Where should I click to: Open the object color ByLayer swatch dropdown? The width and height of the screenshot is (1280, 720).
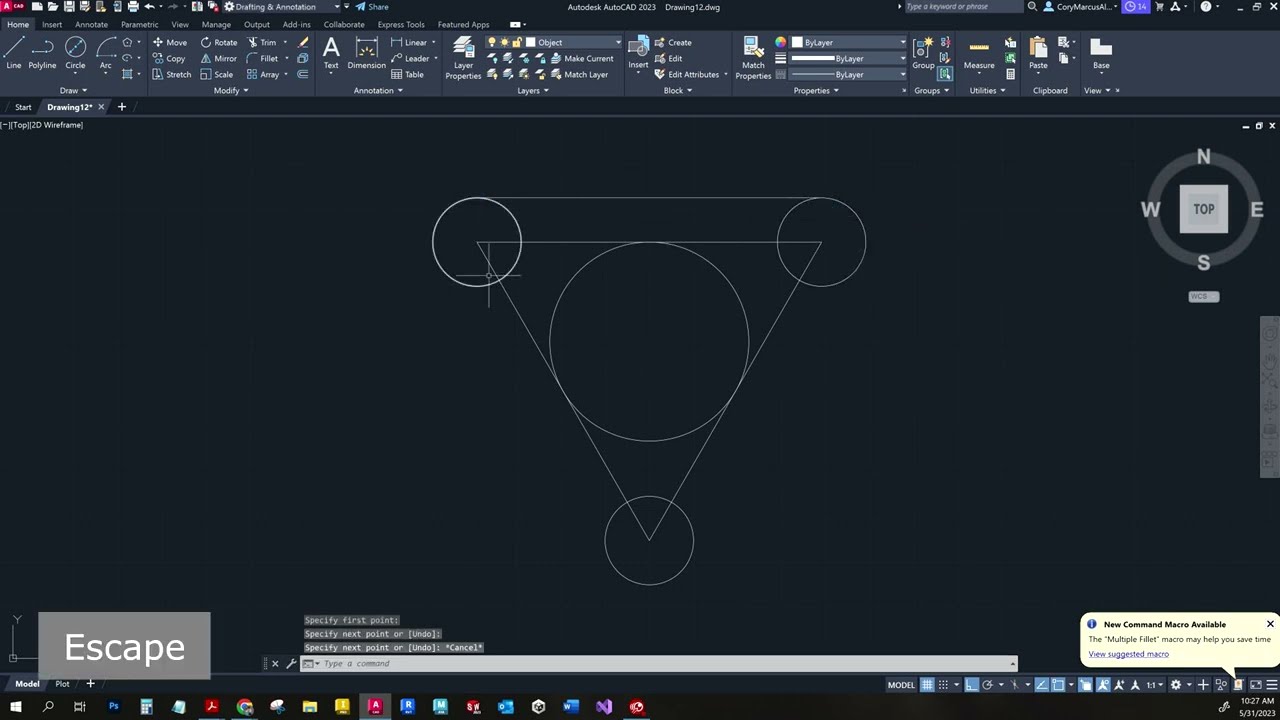[848, 42]
